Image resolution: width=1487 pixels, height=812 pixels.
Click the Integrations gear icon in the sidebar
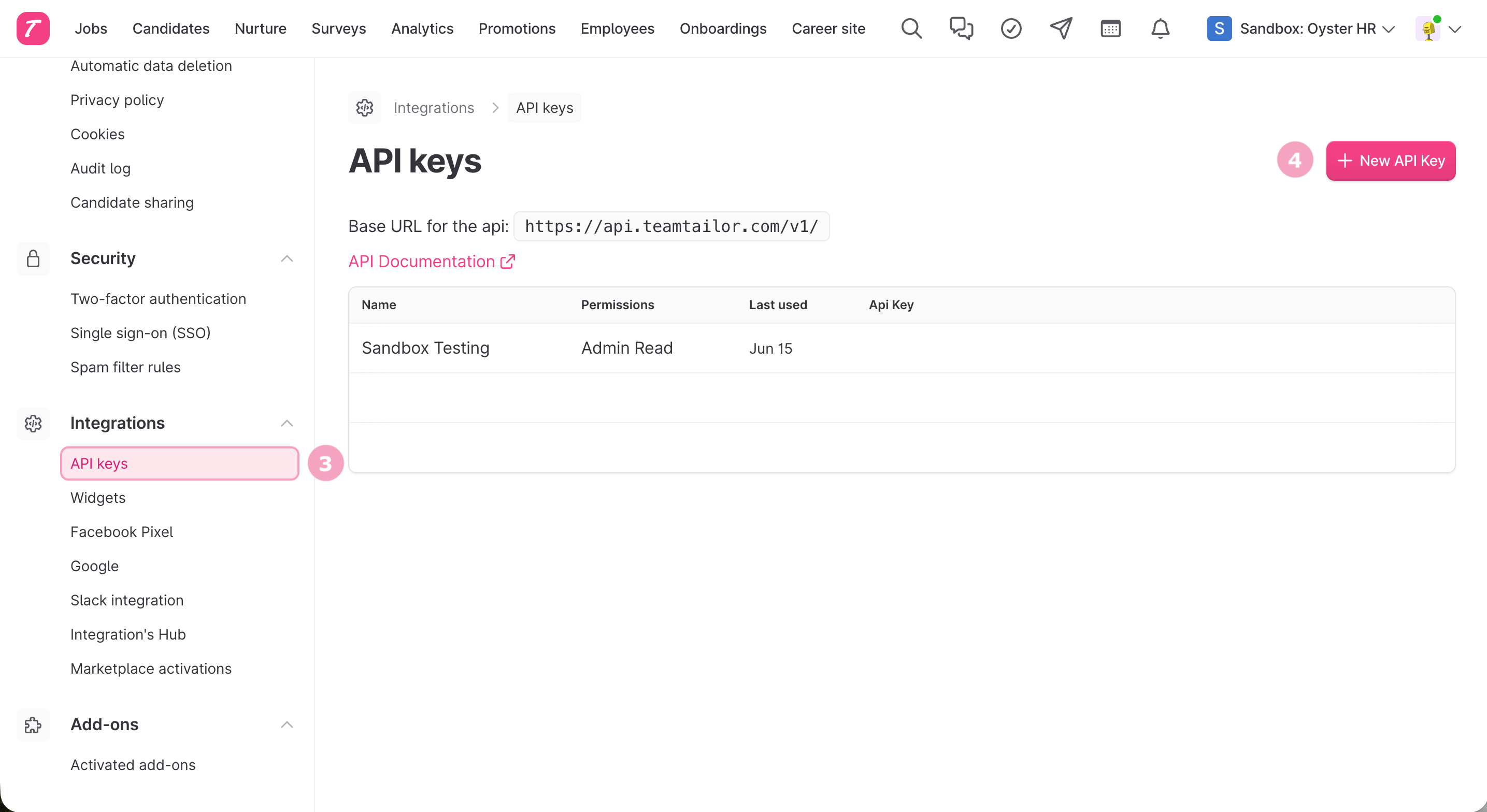tap(33, 423)
